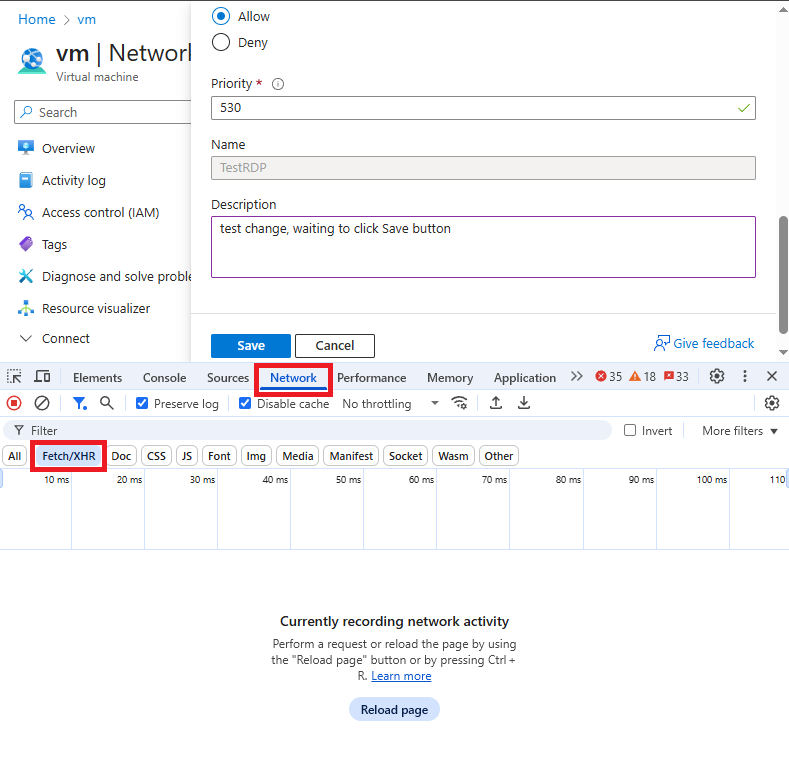Click the Description text area
The height and width of the screenshot is (782, 789).
[x=483, y=247]
